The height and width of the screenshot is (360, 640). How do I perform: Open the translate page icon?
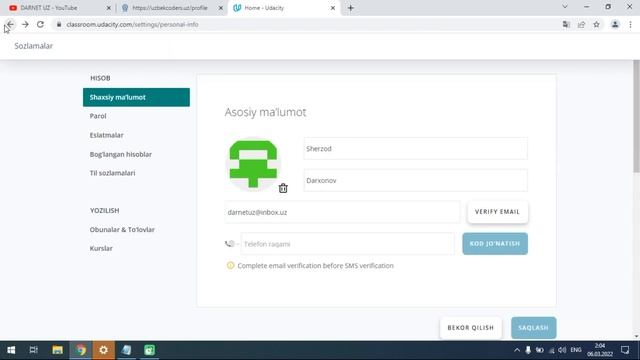[x=566, y=24]
